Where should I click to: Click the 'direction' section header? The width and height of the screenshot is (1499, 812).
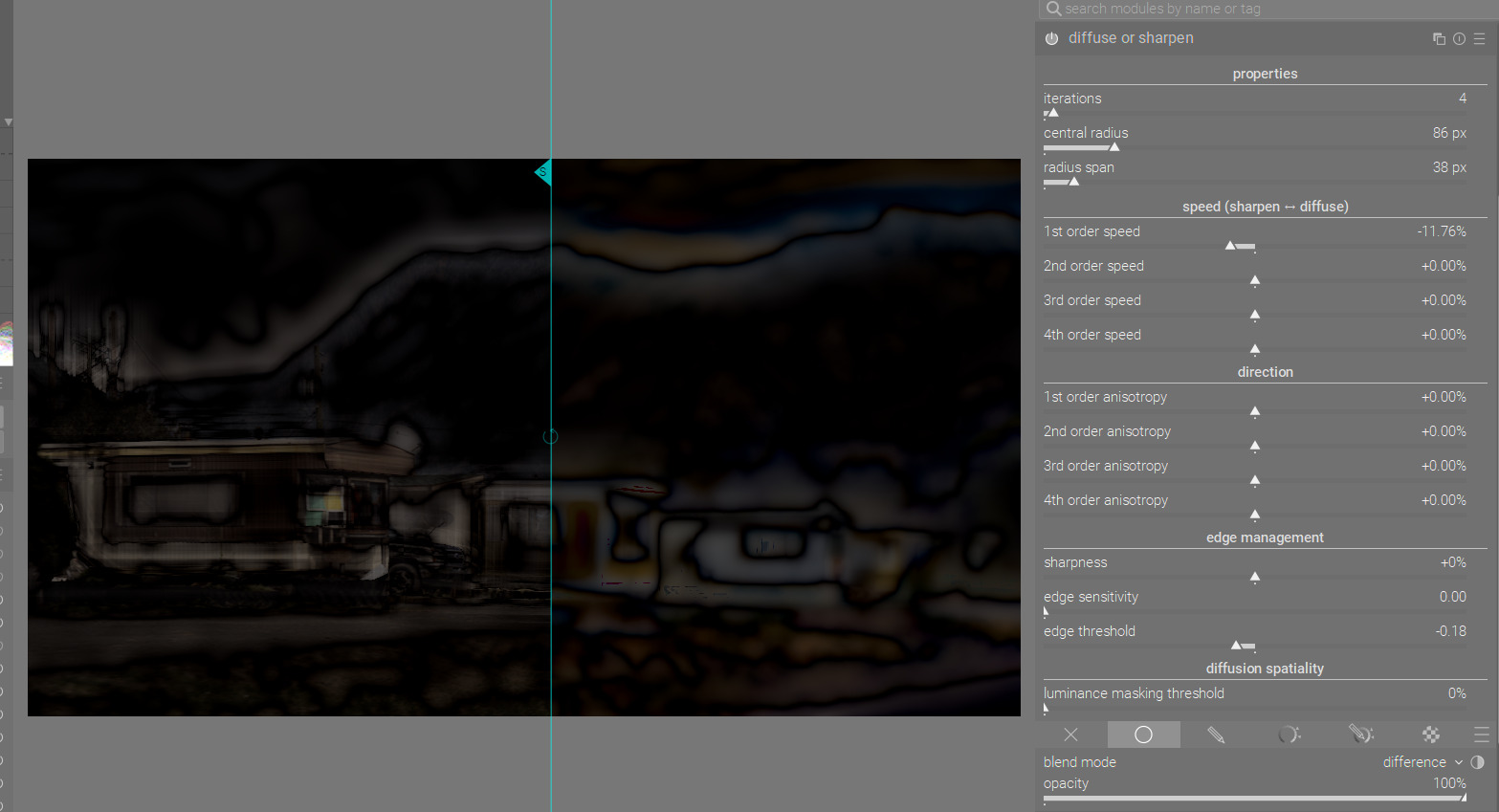click(1265, 372)
